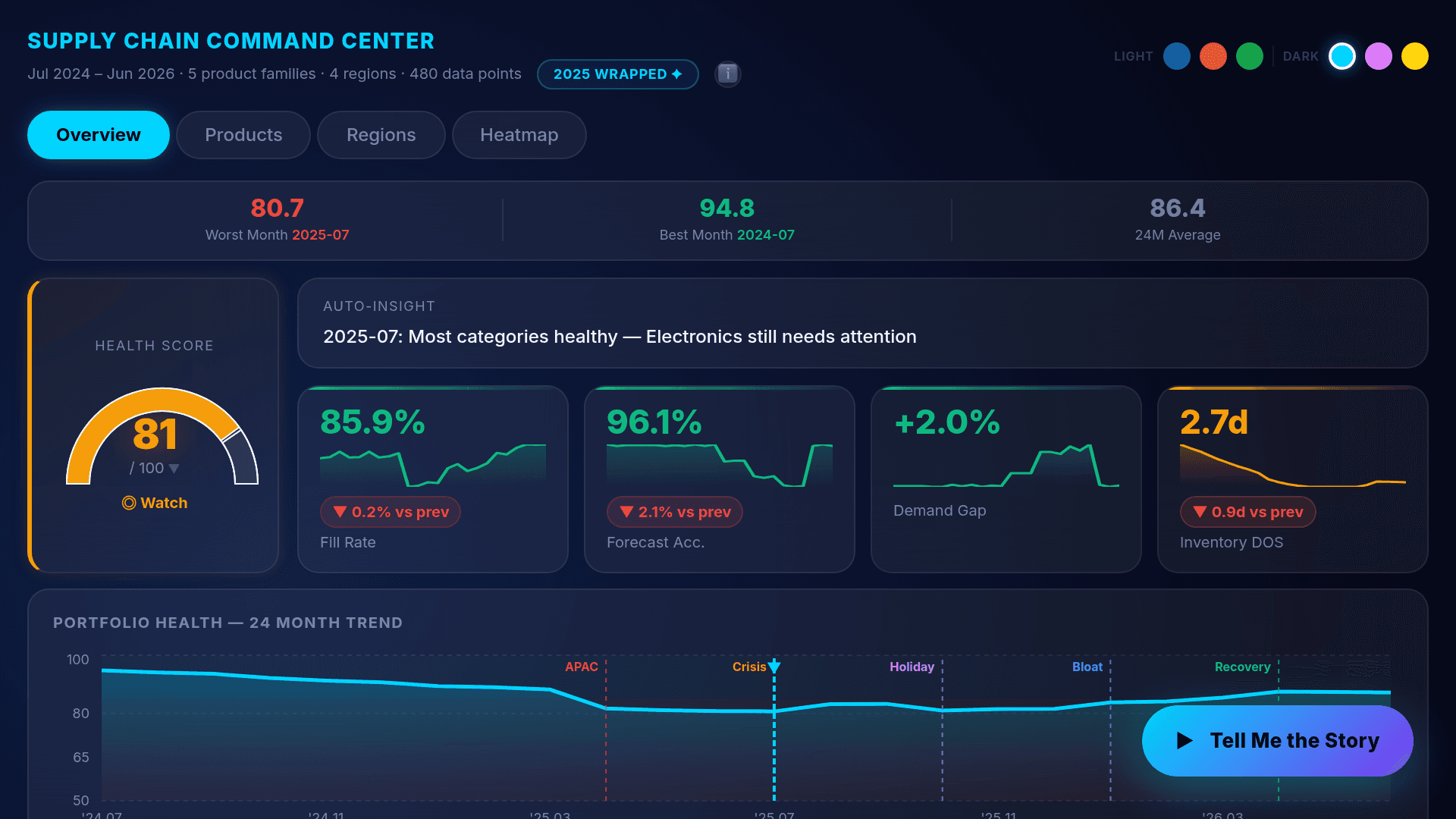The image size is (1456, 819).
Task: Click the APAC event marker label
Action: pos(582,667)
